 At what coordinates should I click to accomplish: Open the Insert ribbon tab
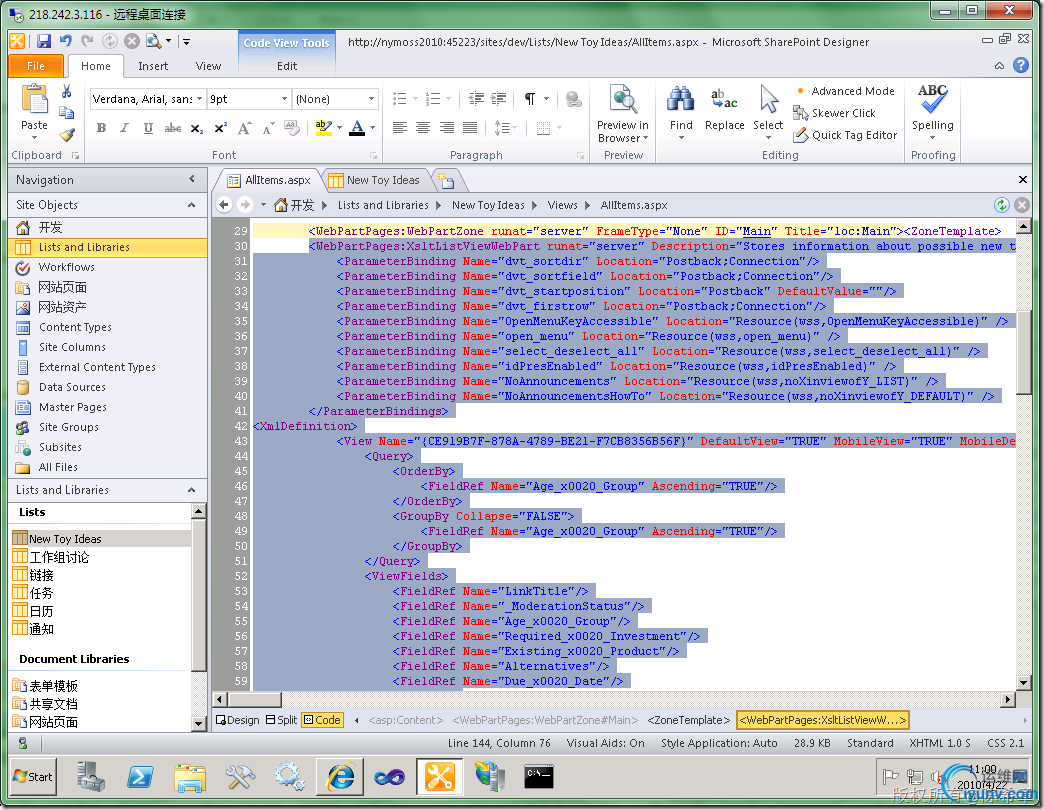coord(153,66)
